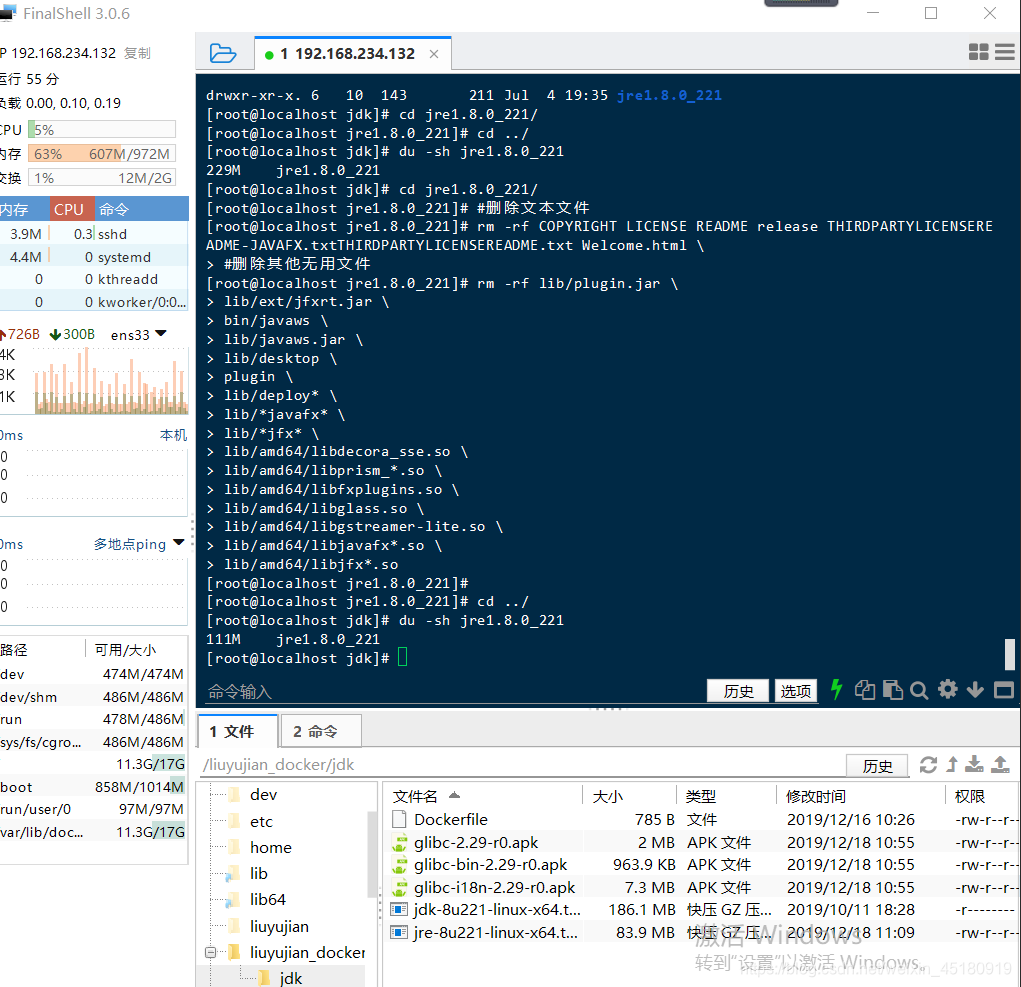
Task: Copy the IP address via 复制 link
Action: click(137, 53)
